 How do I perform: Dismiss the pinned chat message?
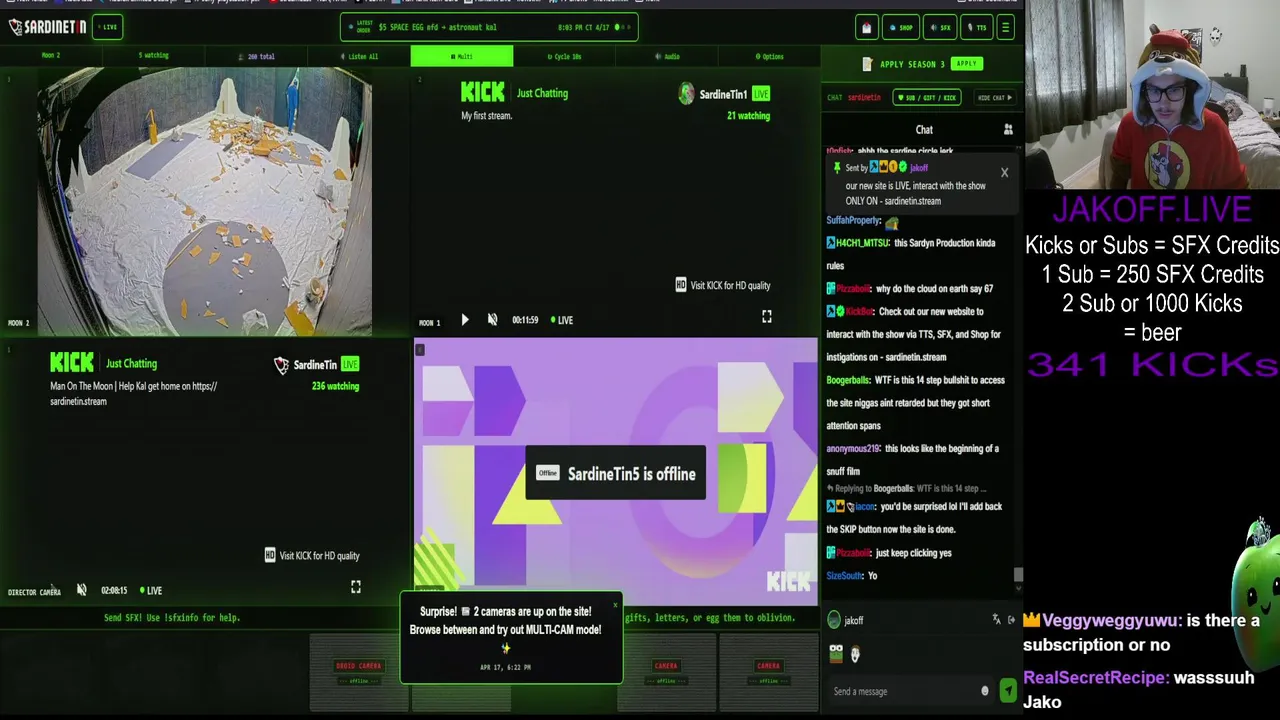pyautogui.click(x=1004, y=173)
